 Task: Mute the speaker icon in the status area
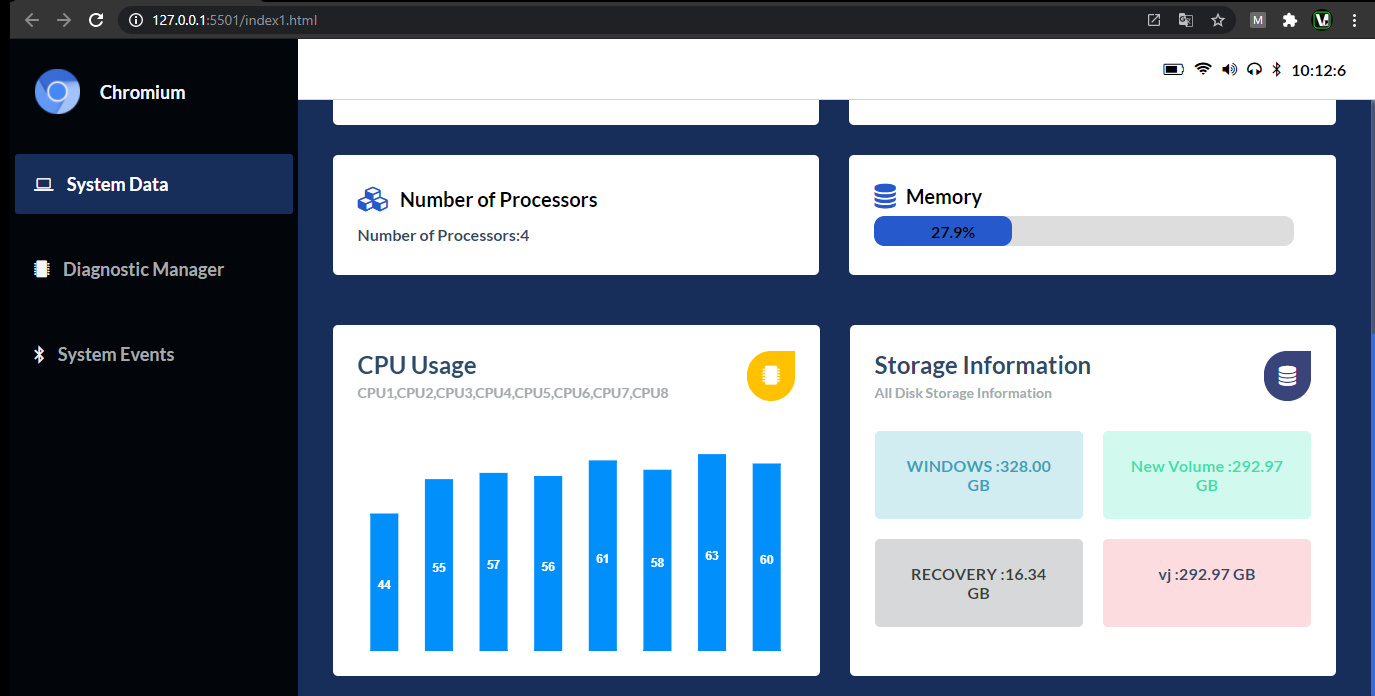1228,69
